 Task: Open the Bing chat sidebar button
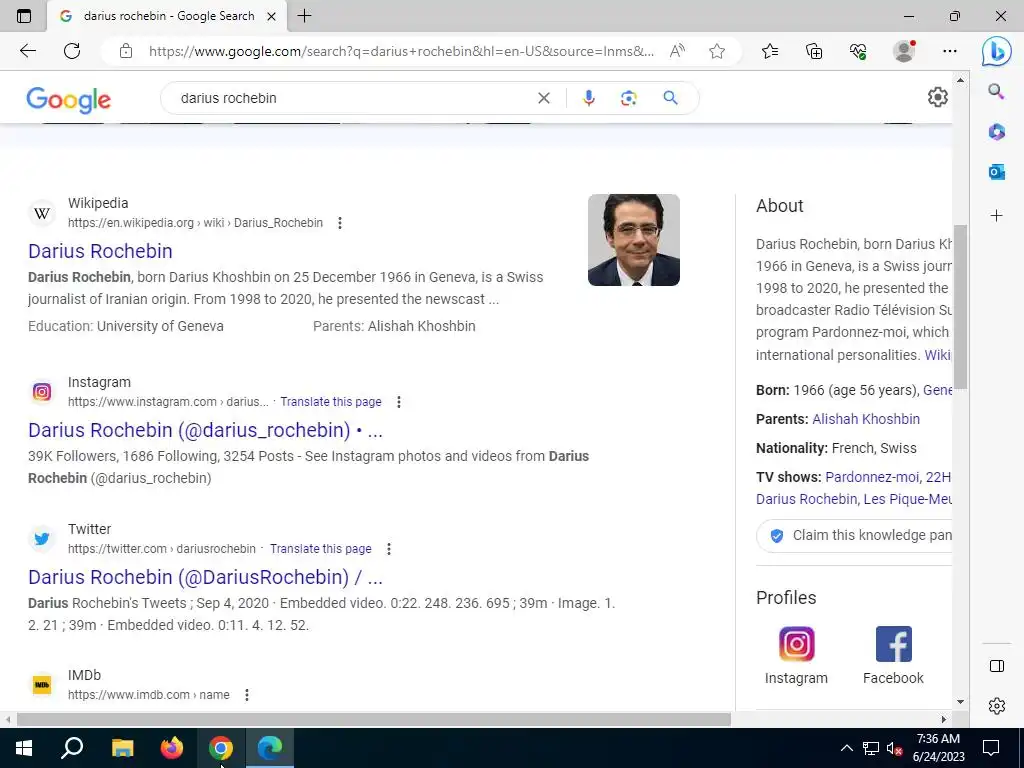tap(997, 51)
